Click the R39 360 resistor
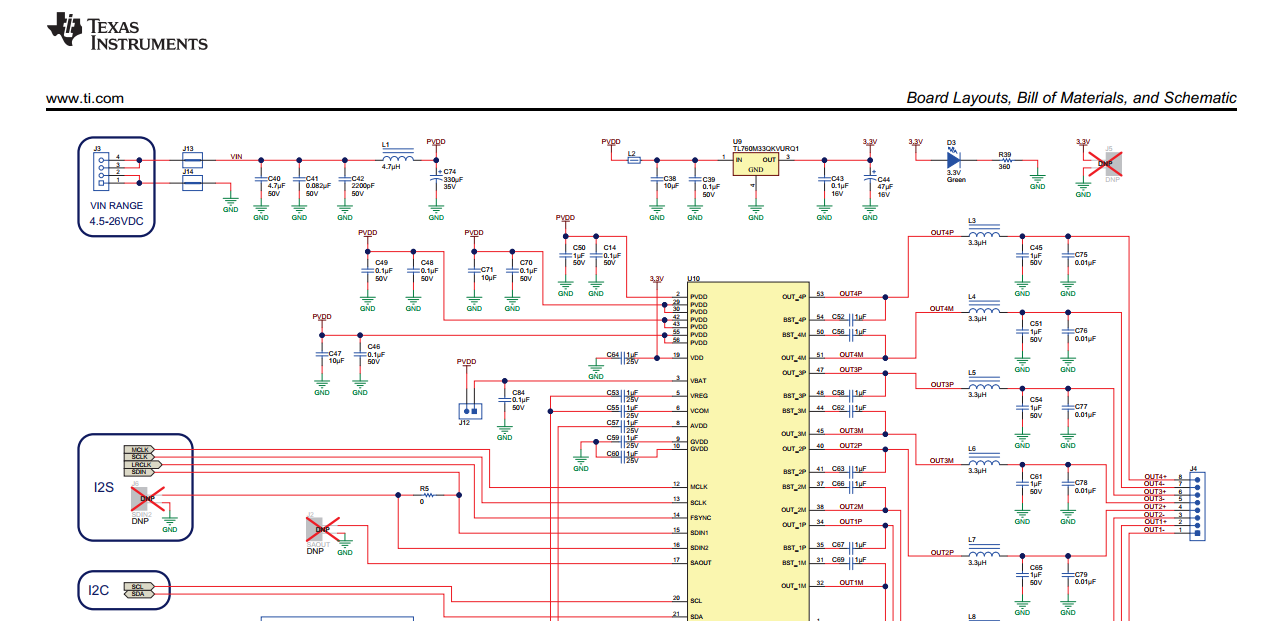Screen dimensions: 1280x621 [x=1006, y=159]
